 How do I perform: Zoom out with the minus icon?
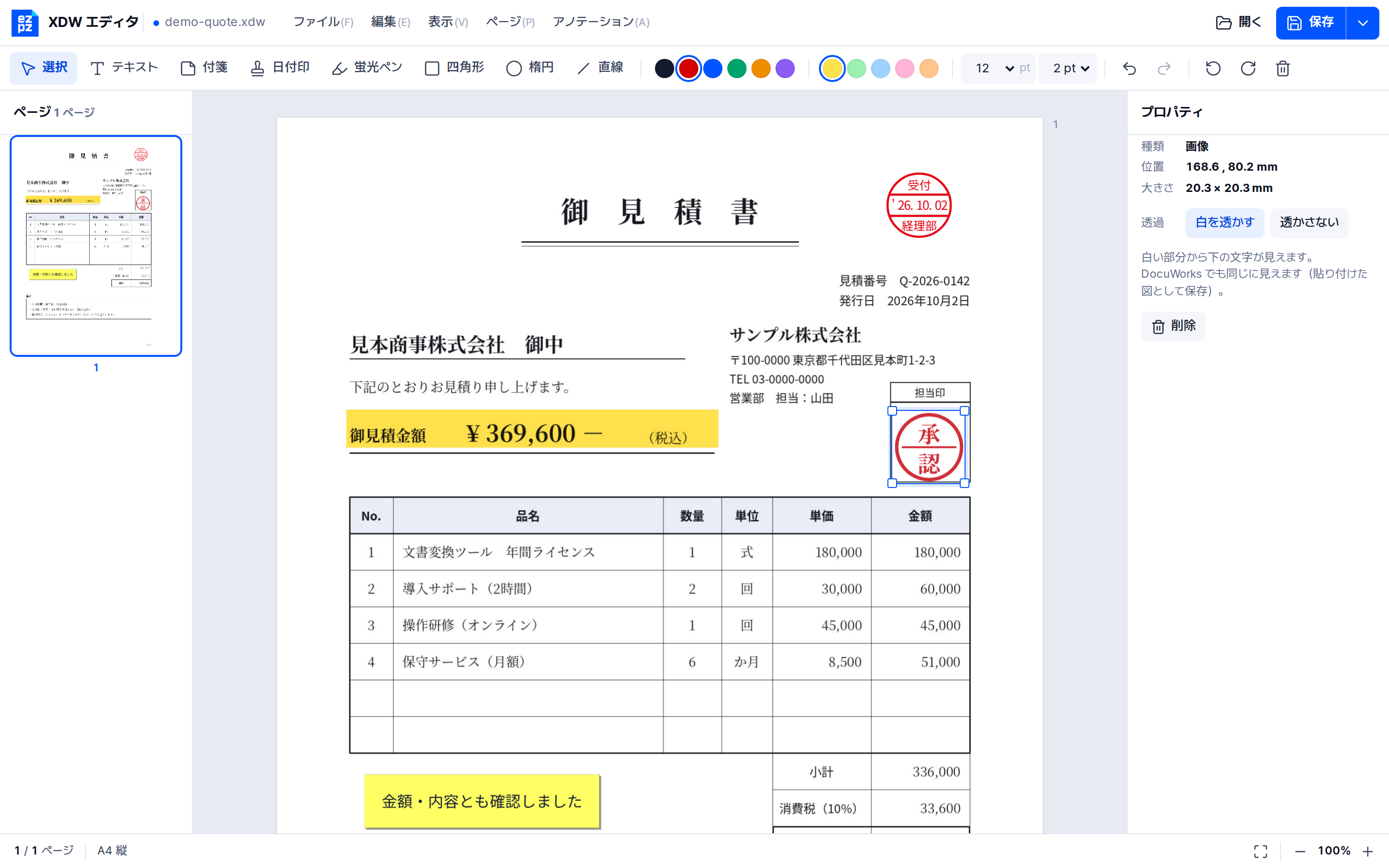pos(1300,851)
